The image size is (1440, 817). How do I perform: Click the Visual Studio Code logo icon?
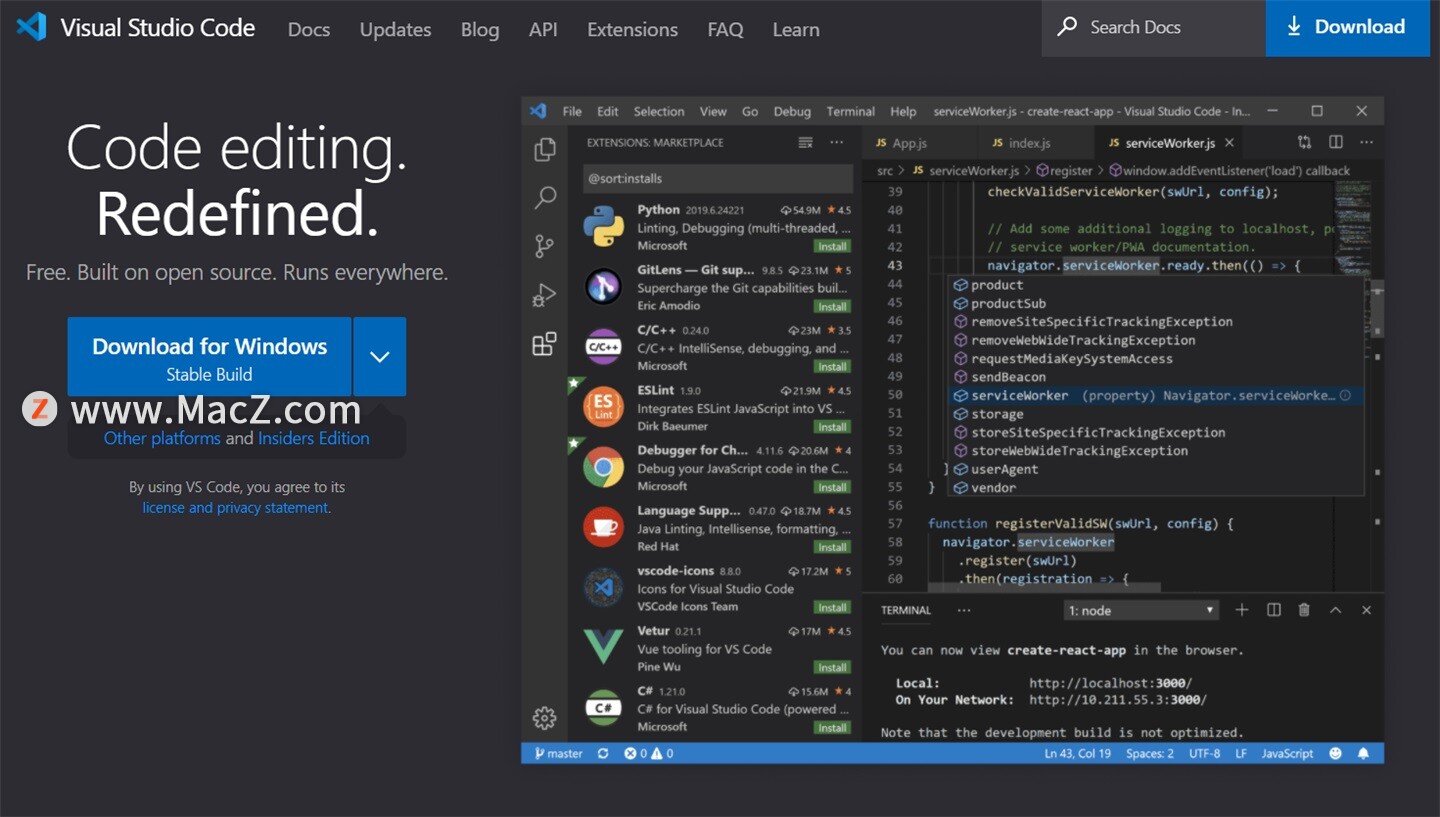[x=31, y=27]
